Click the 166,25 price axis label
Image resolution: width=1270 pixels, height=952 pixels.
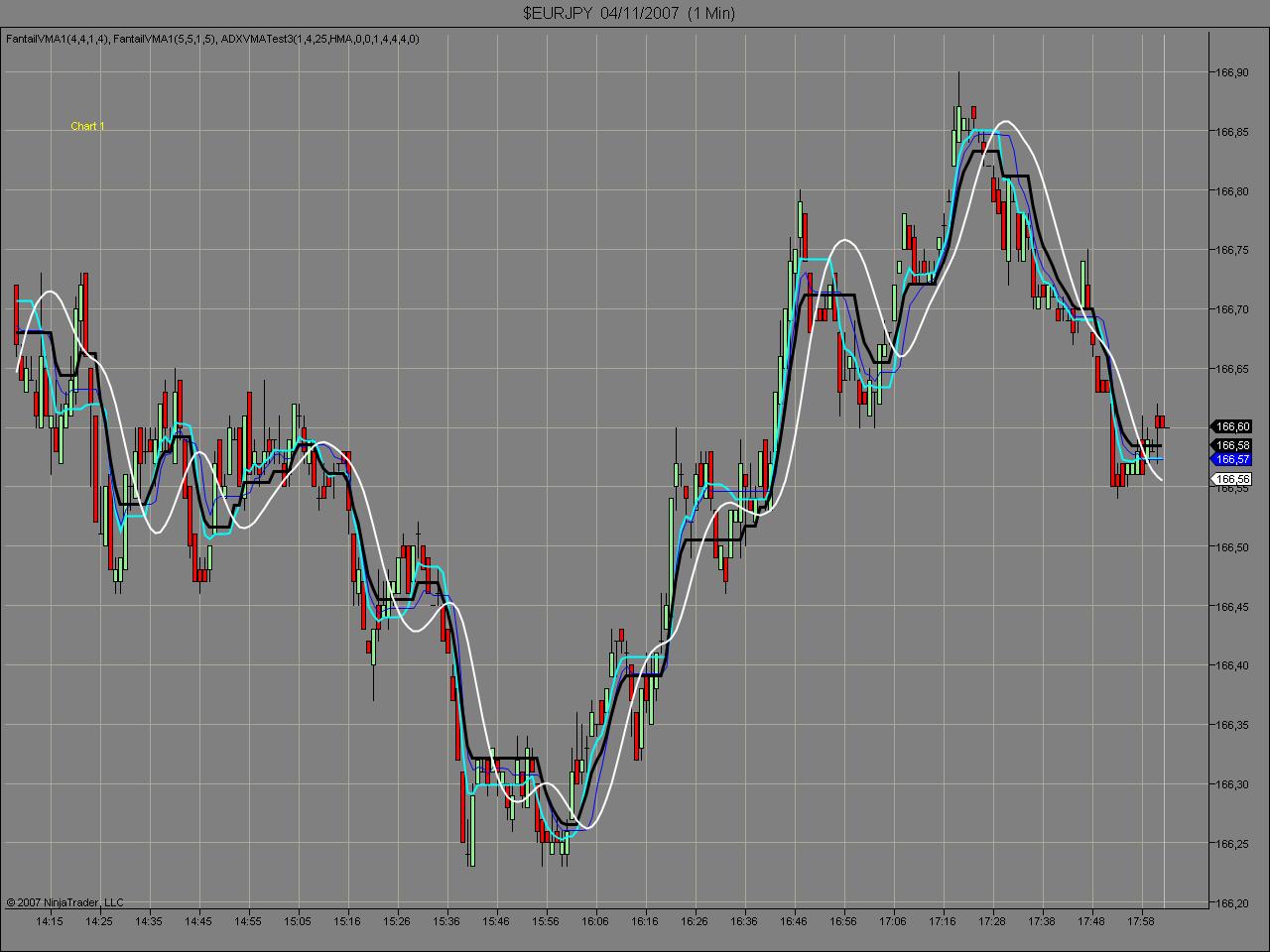pyautogui.click(x=1232, y=844)
